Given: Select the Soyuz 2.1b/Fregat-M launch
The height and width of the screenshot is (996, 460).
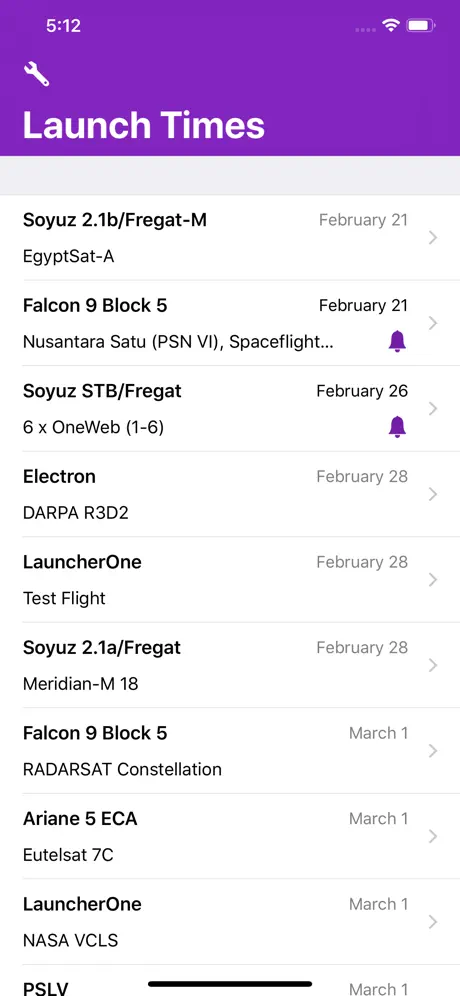Looking at the screenshot, I should coord(230,238).
